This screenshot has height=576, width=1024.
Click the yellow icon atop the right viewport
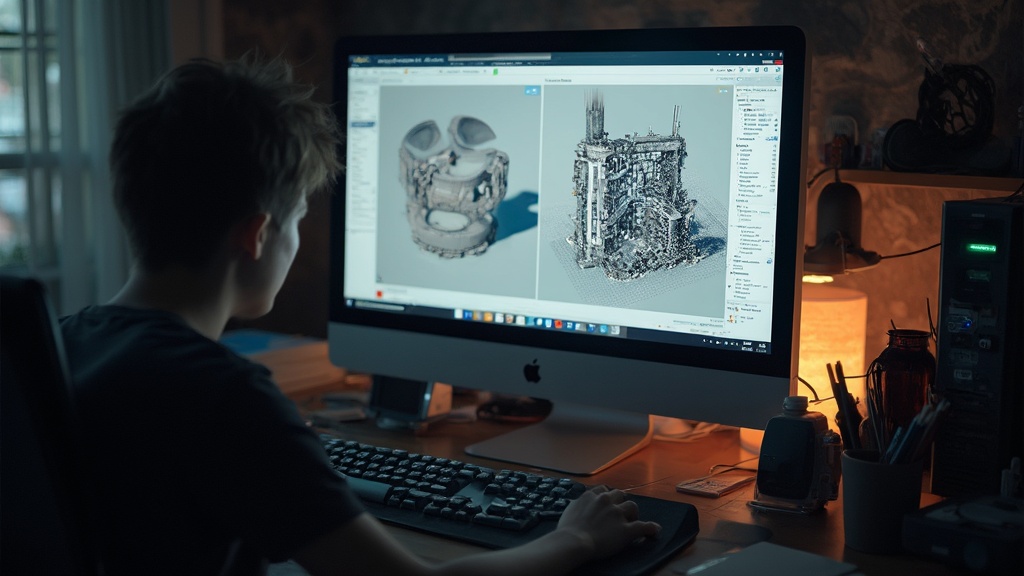(x=721, y=91)
